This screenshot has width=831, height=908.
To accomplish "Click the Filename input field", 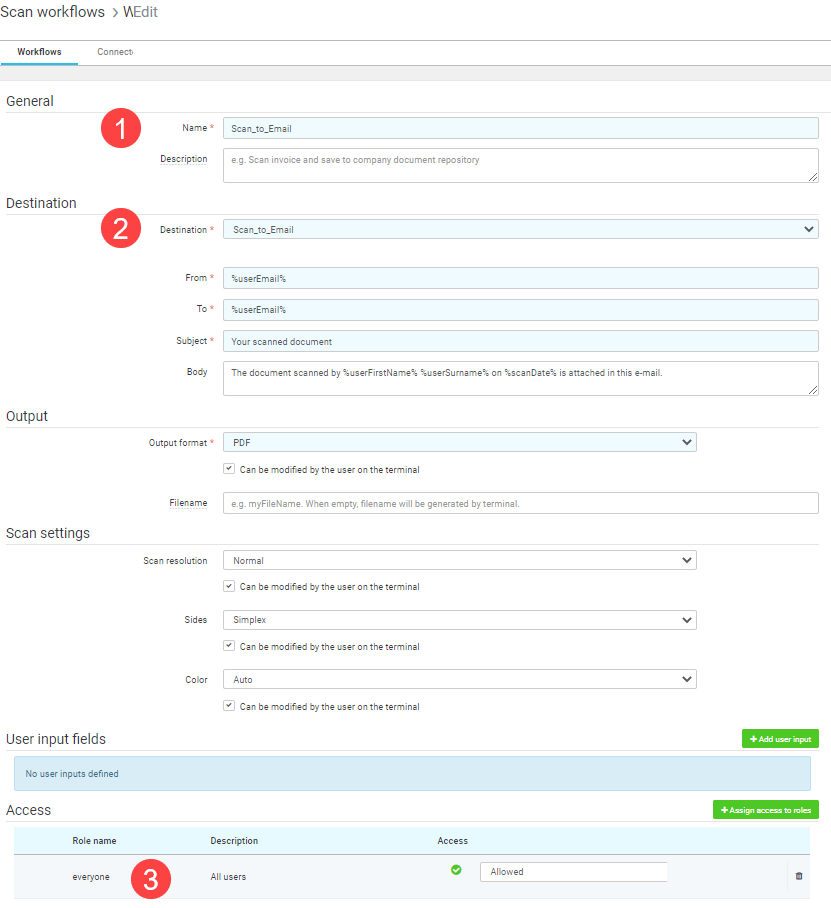I will pyautogui.click(x=521, y=503).
